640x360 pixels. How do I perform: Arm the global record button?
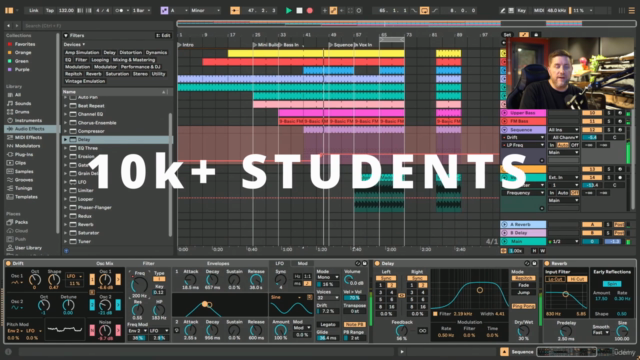[x=310, y=10]
